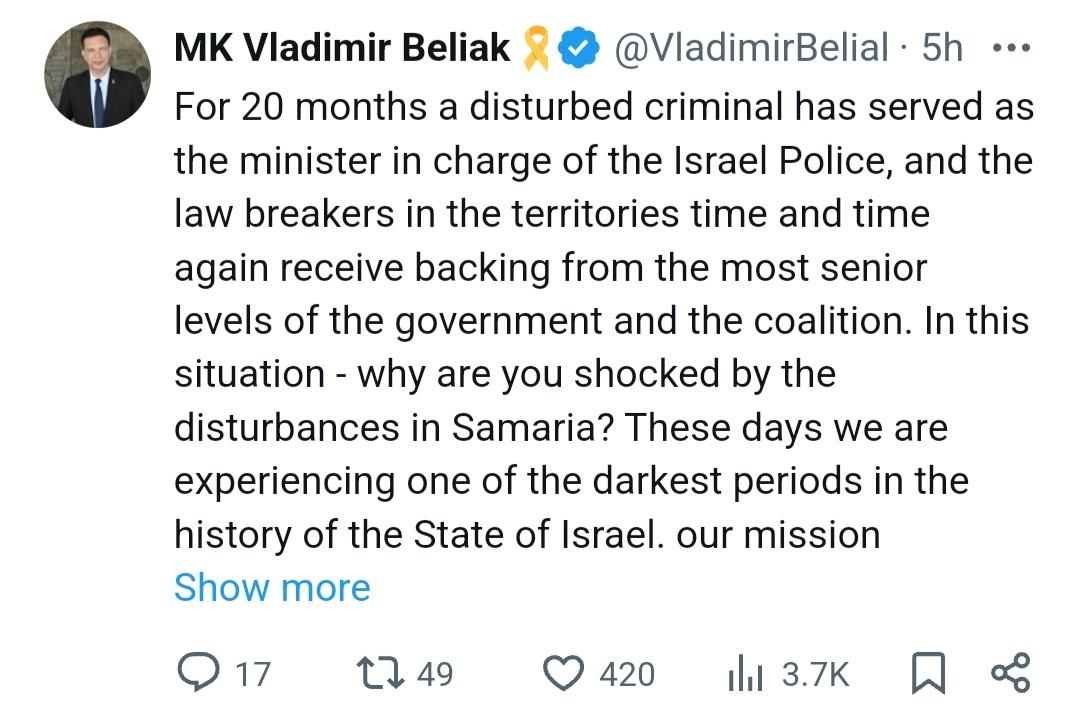Click the 3.7K views count

pyautogui.click(x=815, y=674)
